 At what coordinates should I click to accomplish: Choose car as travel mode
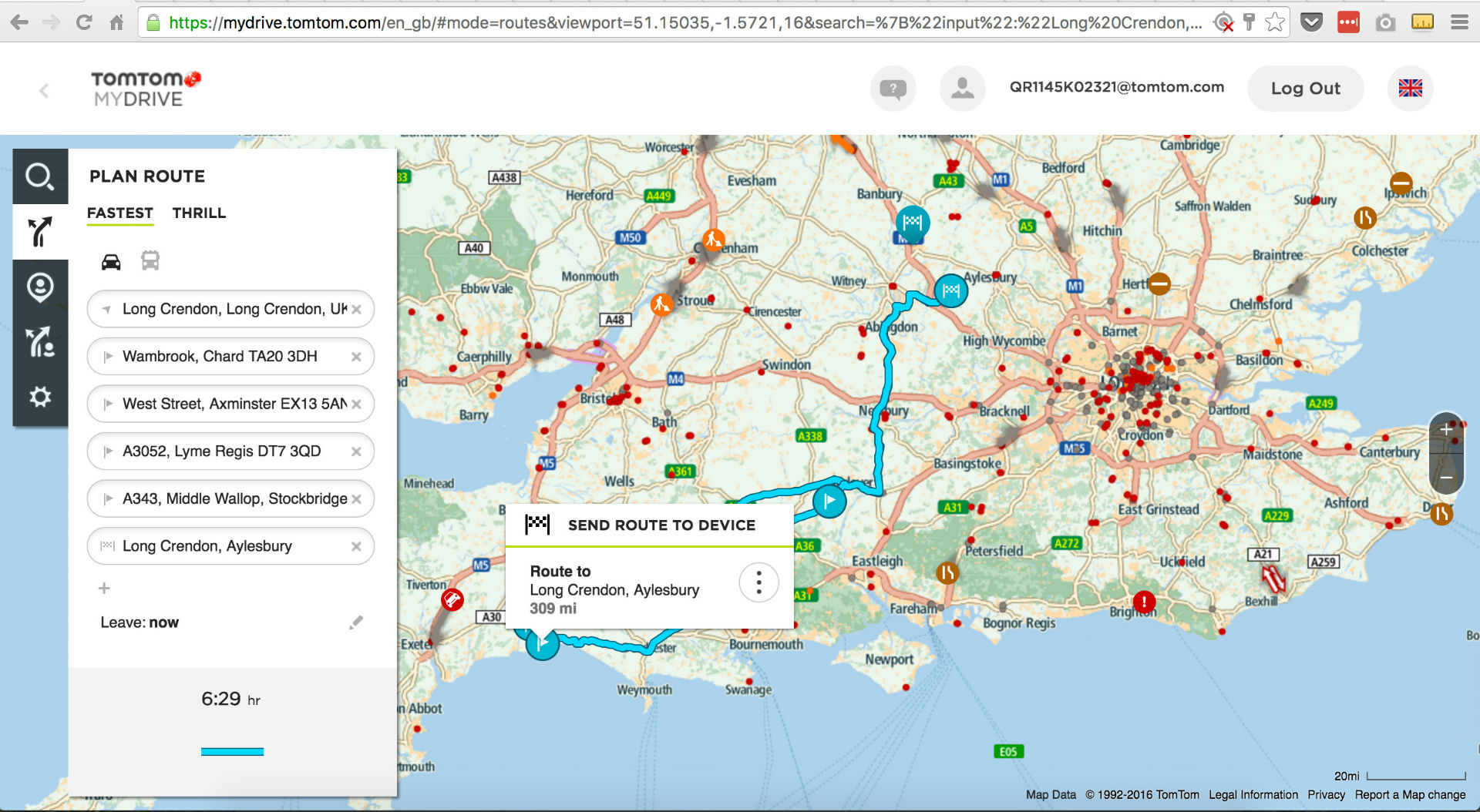tap(111, 262)
